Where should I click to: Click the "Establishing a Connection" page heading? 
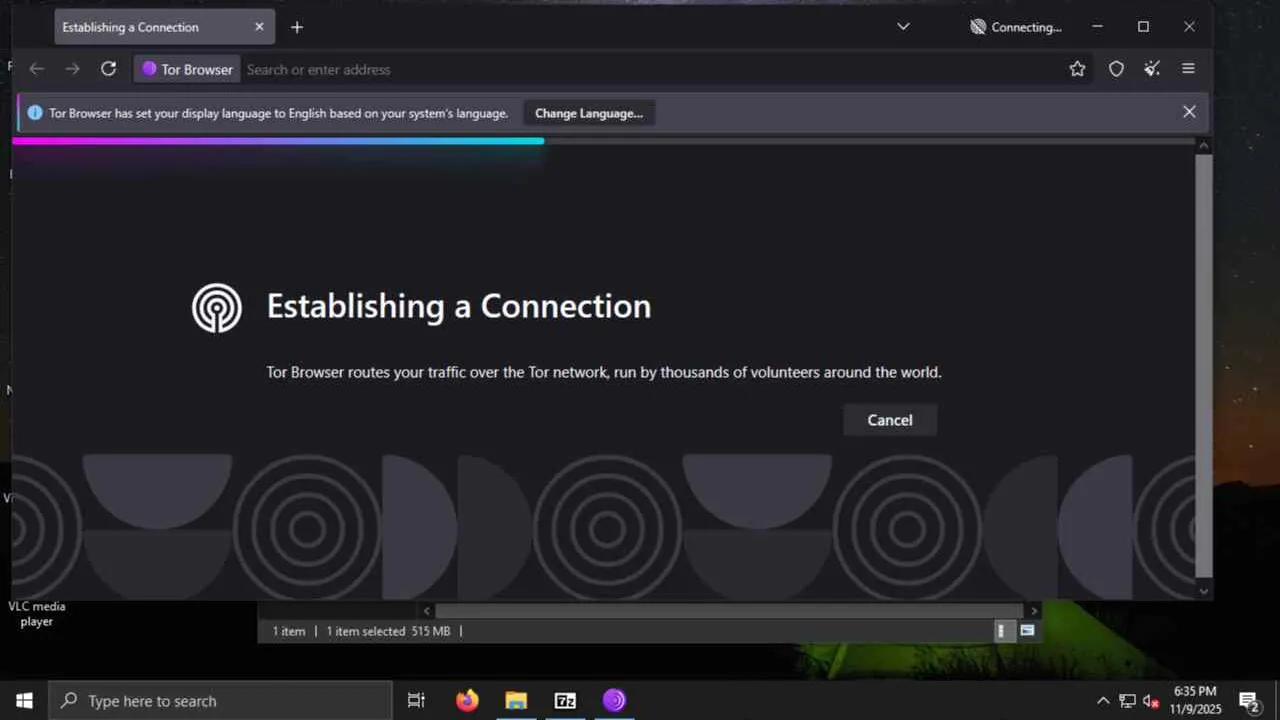pyautogui.click(x=459, y=306)
